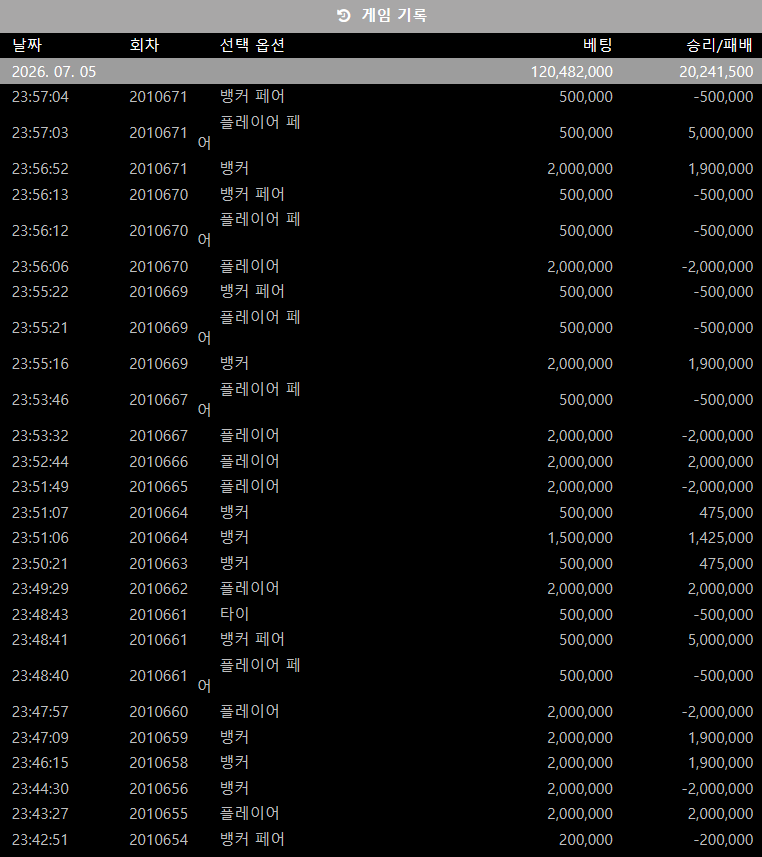
Task: Click round number 2010662
Action: pyautogui.click(x=159, y=589)
